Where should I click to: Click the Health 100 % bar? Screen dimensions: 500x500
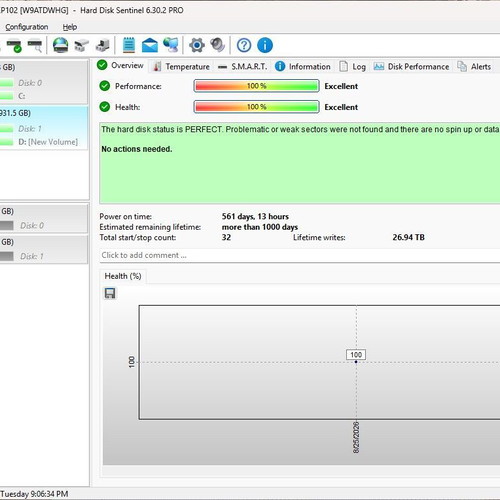pyautogui.click(x=256, y=107)
